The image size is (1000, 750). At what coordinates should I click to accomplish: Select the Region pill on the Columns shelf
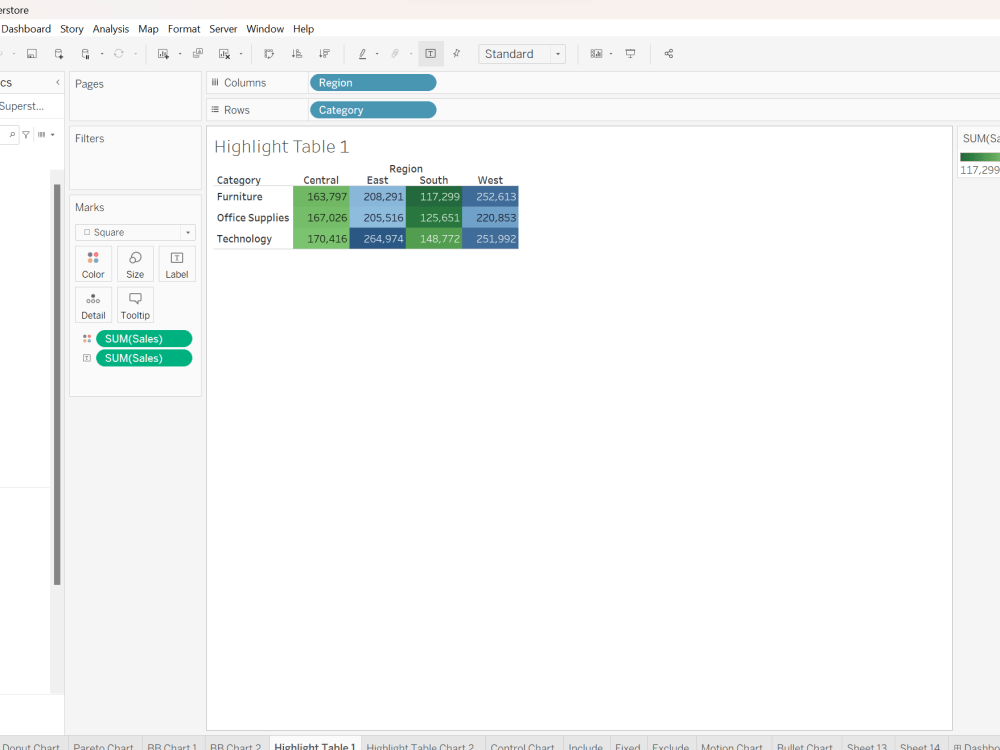pyautogui.click(x=372, y=82)
